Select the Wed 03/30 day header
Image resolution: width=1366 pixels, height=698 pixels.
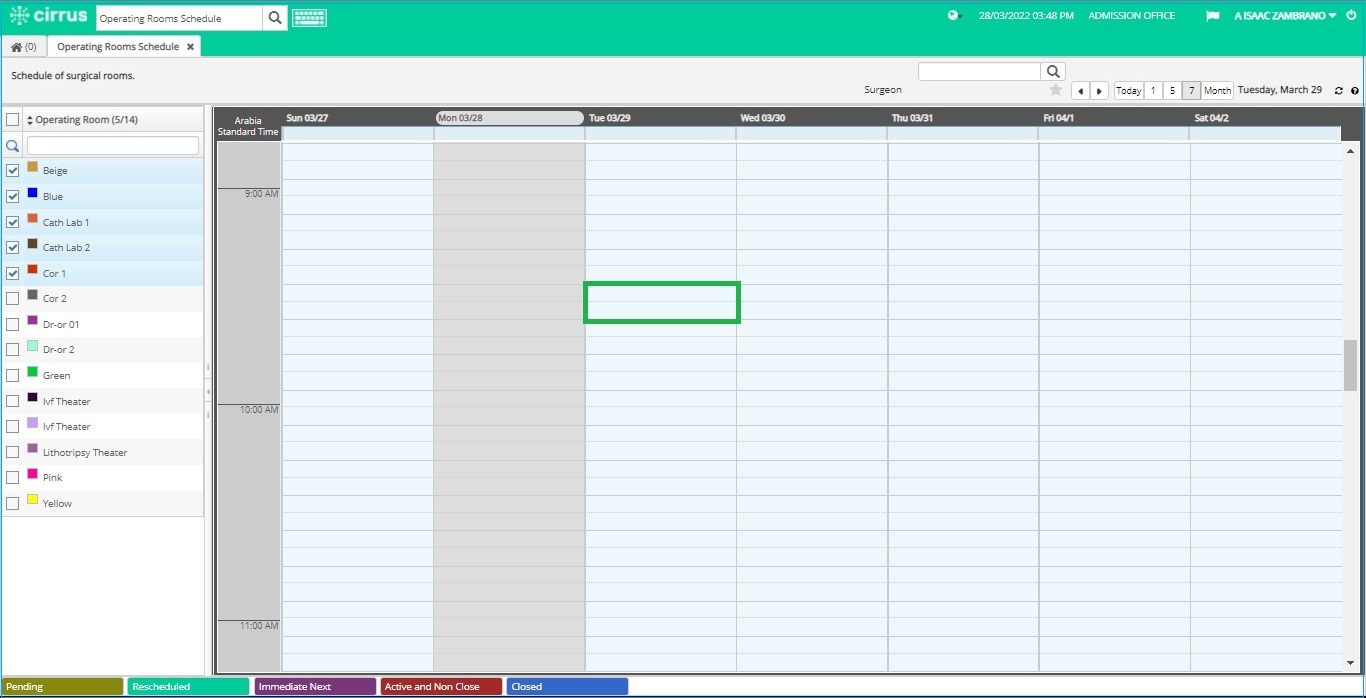click(762, 118)
